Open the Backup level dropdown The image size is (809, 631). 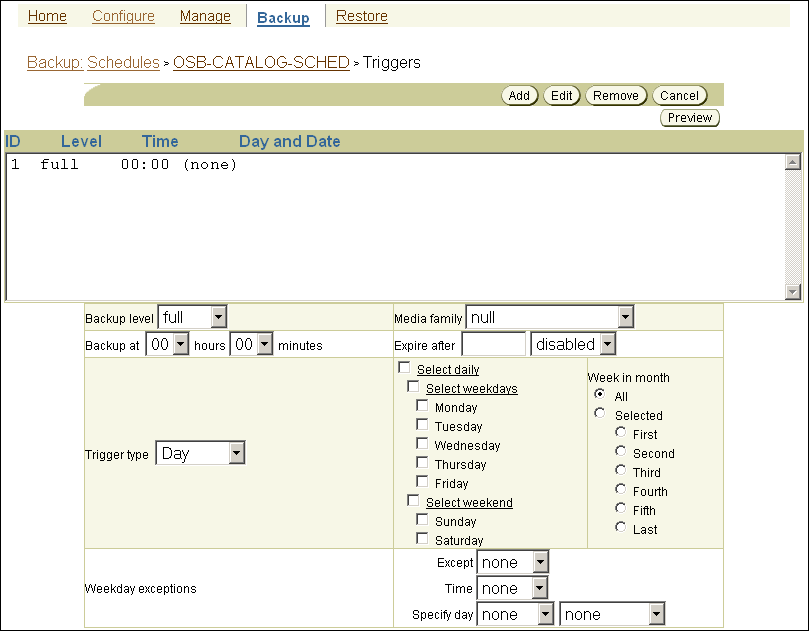(x=192, y=317)
